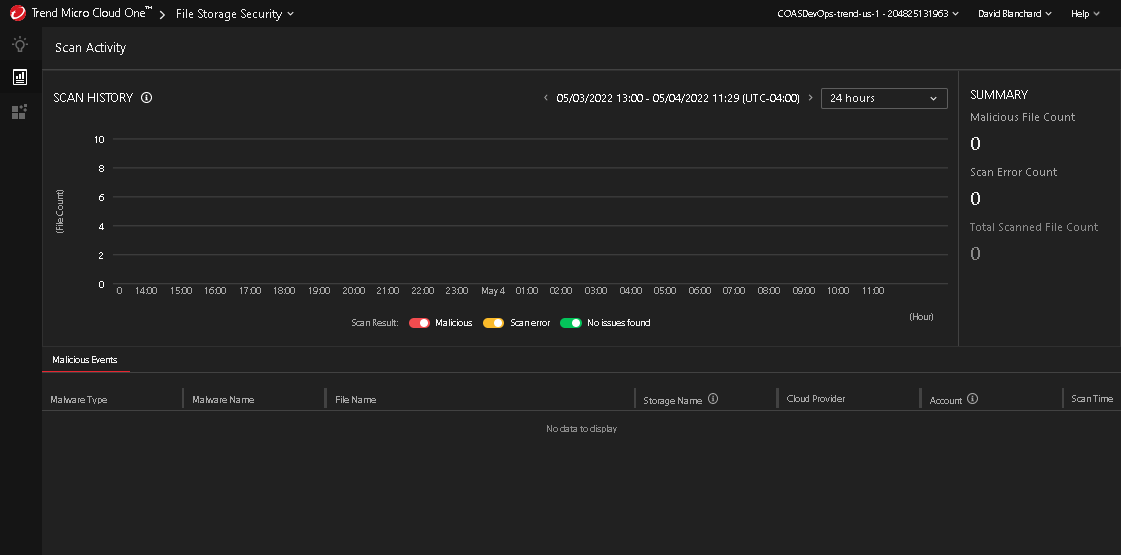The image size is (1121, 555).
Task: Toggle the Scan error result switch
Action: pyautogui.click(x=493, y=323)
